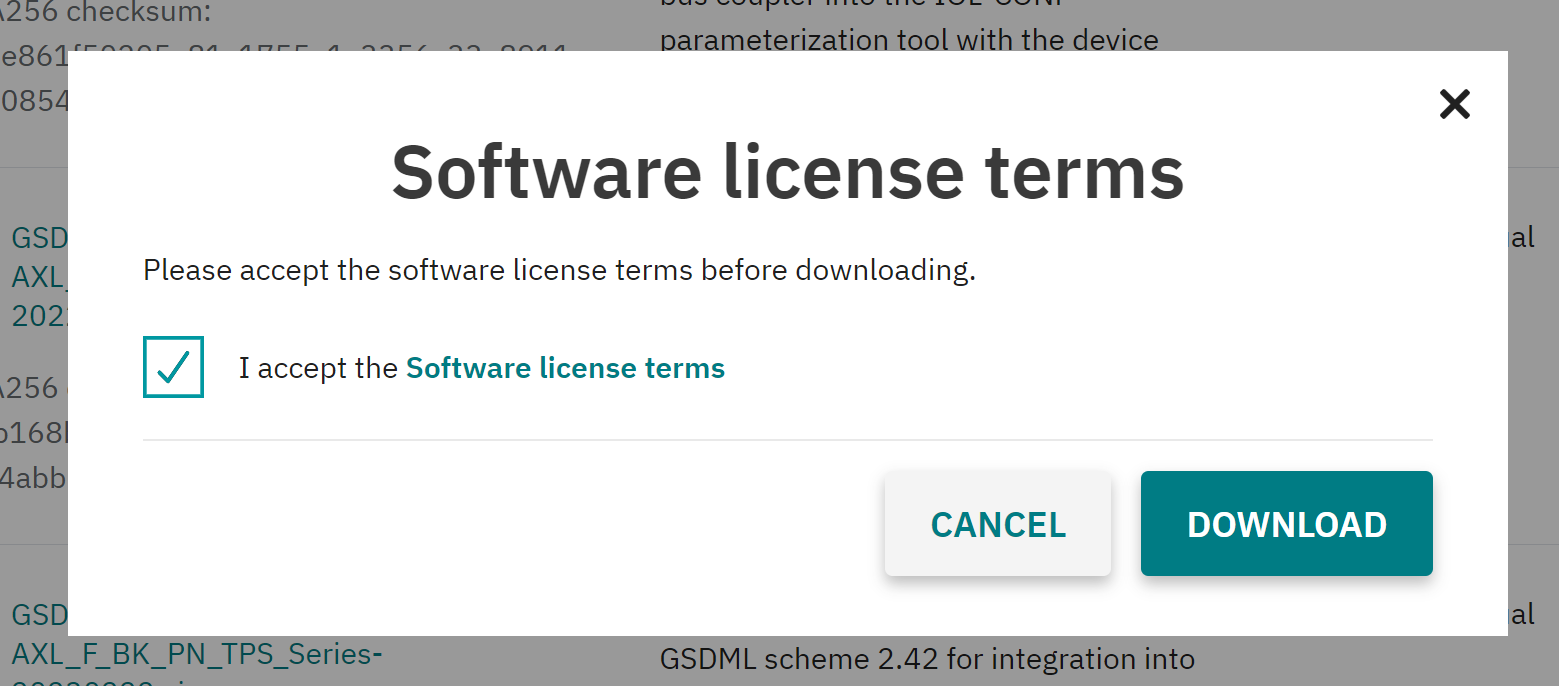This screenshot has width=1559, height=686.
Task: Click the CANCEL button
Action: pos(998,524)
